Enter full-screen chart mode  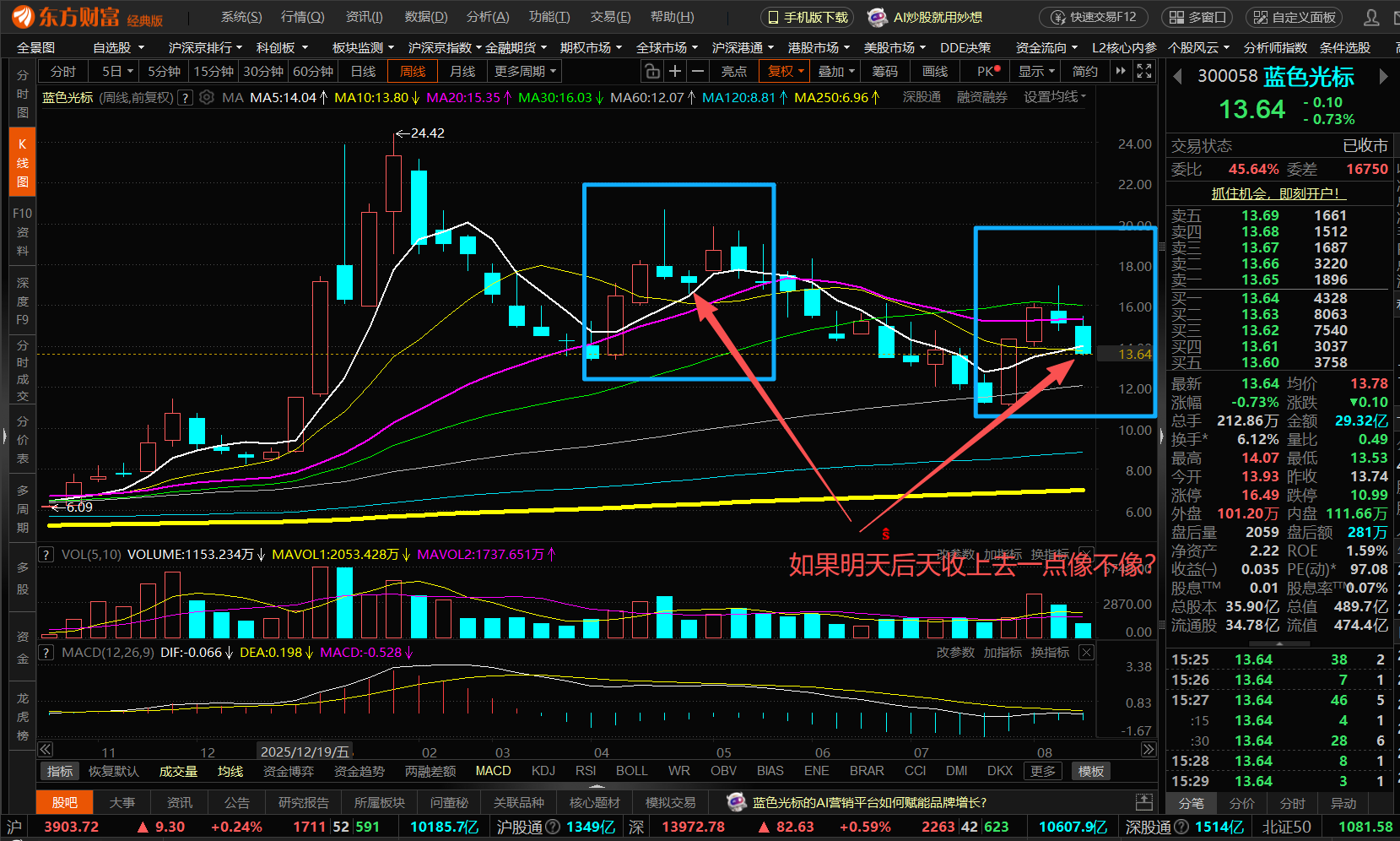click(1144, 72)
